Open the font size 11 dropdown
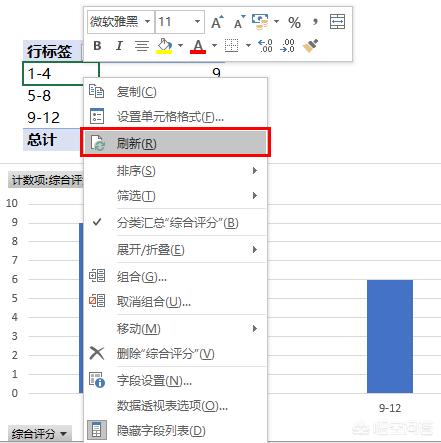The width and height of the screenshot is (441, 443). pos(197,22)
